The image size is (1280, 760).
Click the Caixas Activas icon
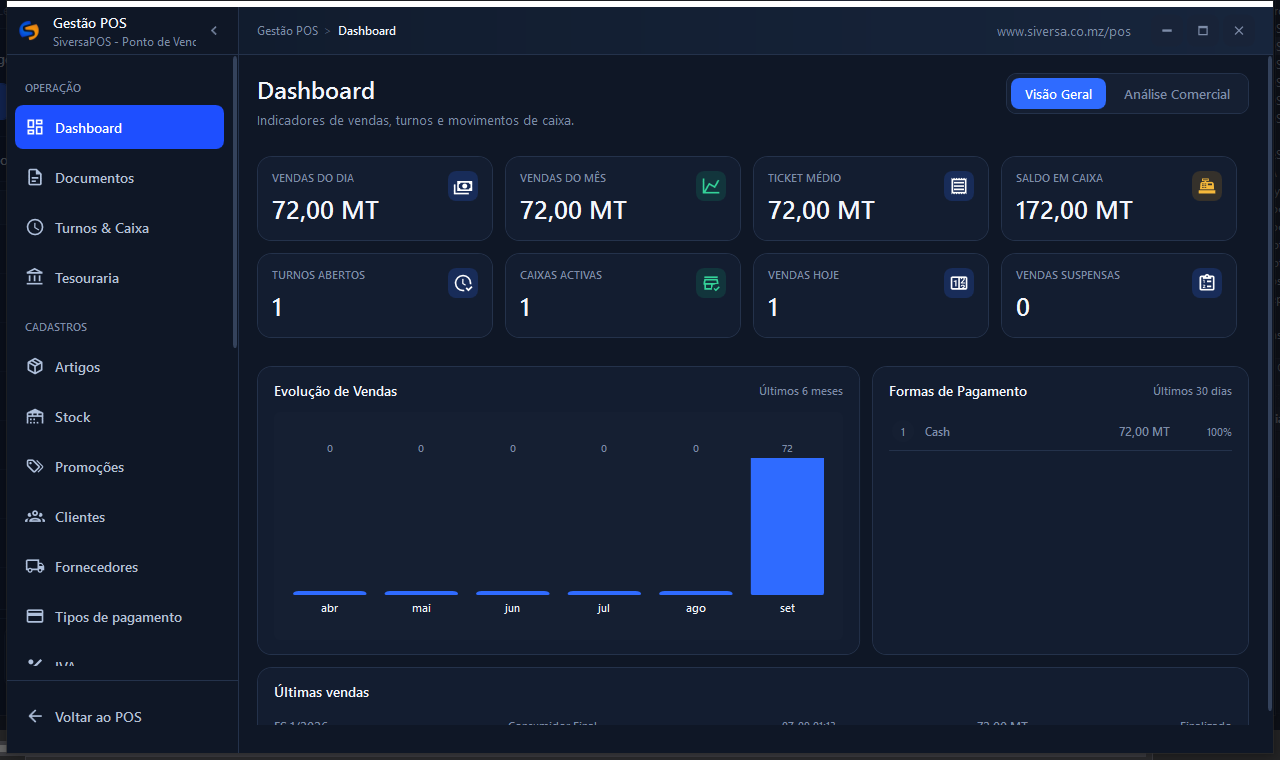click(x=711, y=283)
